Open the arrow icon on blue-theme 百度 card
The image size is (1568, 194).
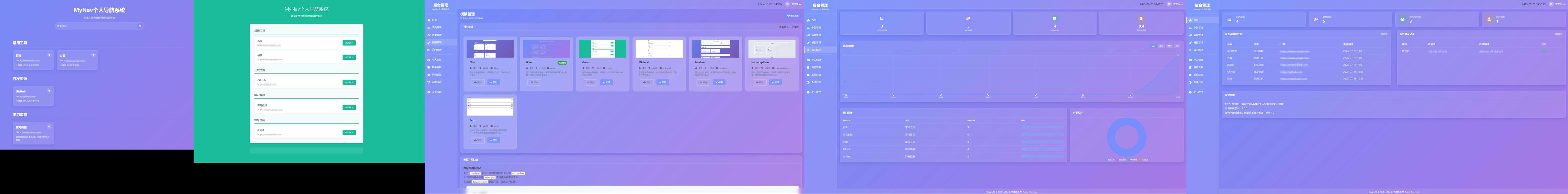[x=49, y=55]
